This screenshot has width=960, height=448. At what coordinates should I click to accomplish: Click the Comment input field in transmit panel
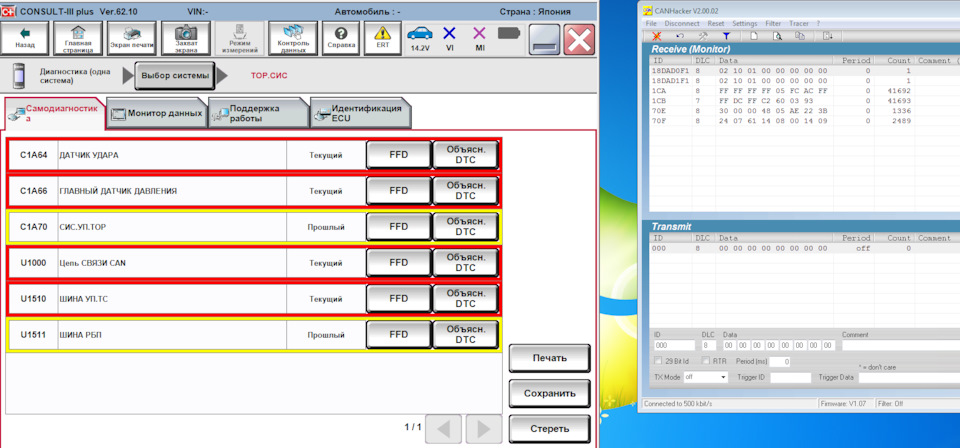901,346
